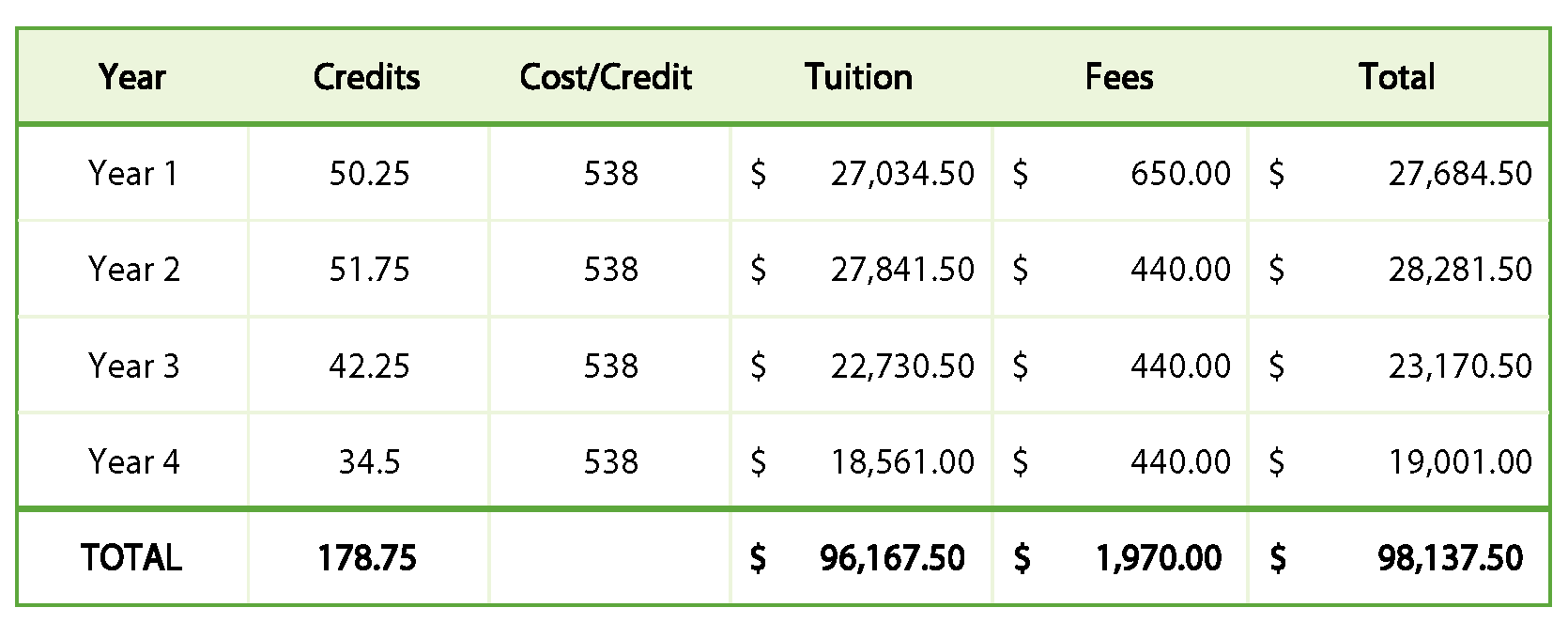Select the grand total 98,137.50
The height and width of the screenshot is (623, 1568).
1450,558
